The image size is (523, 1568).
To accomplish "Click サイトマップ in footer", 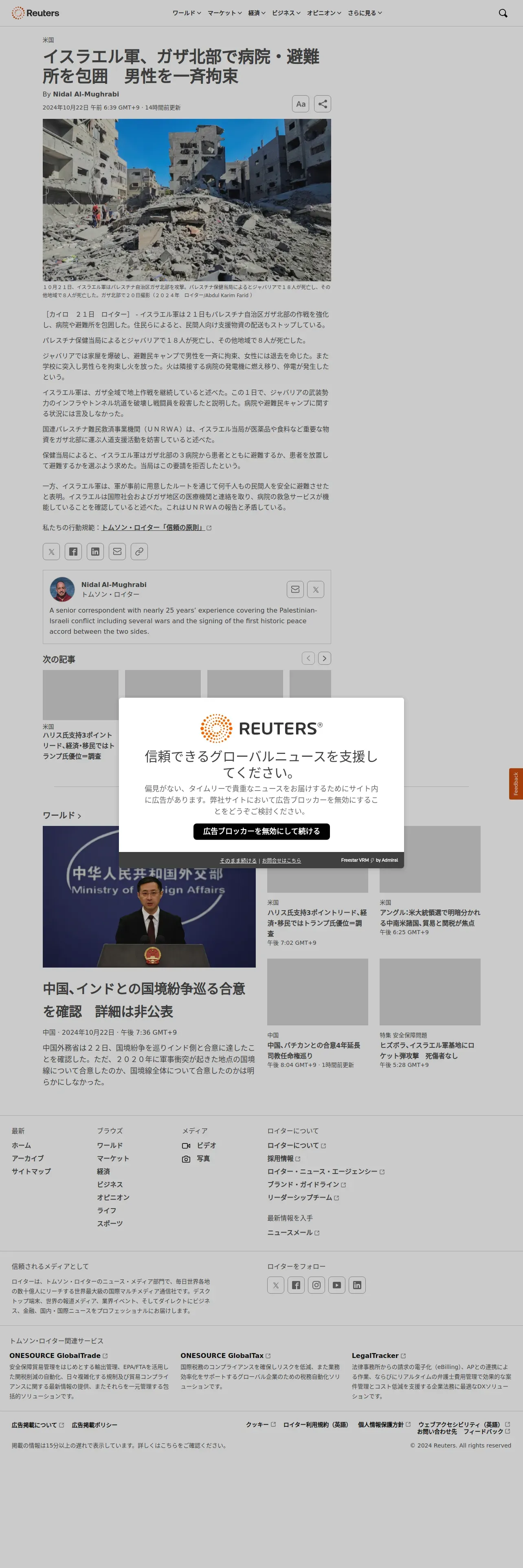I will [31, 1171].
